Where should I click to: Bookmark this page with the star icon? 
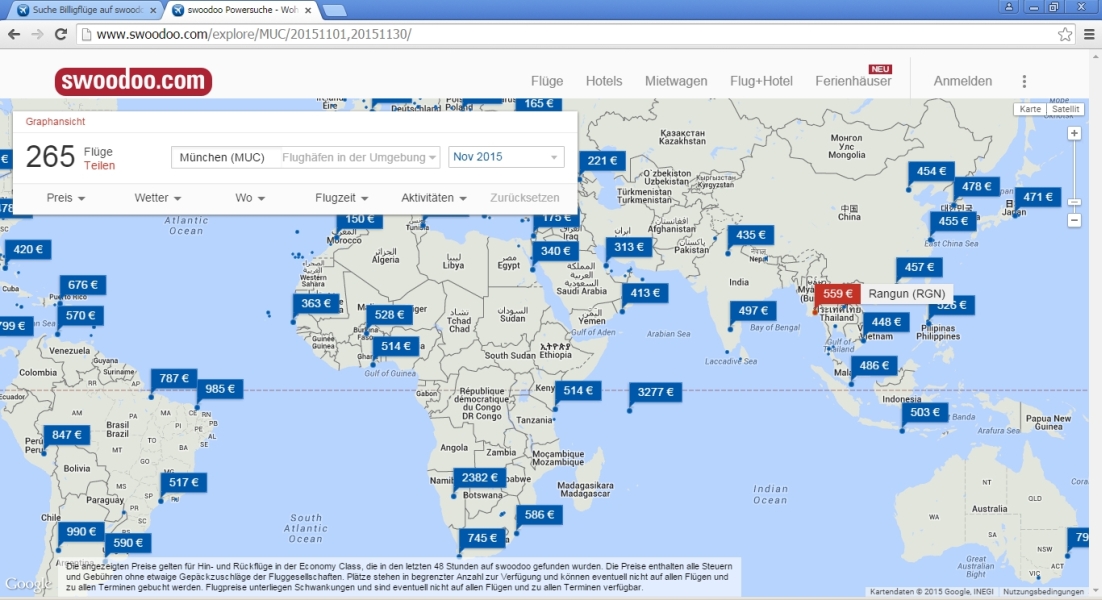point(1065,34)
